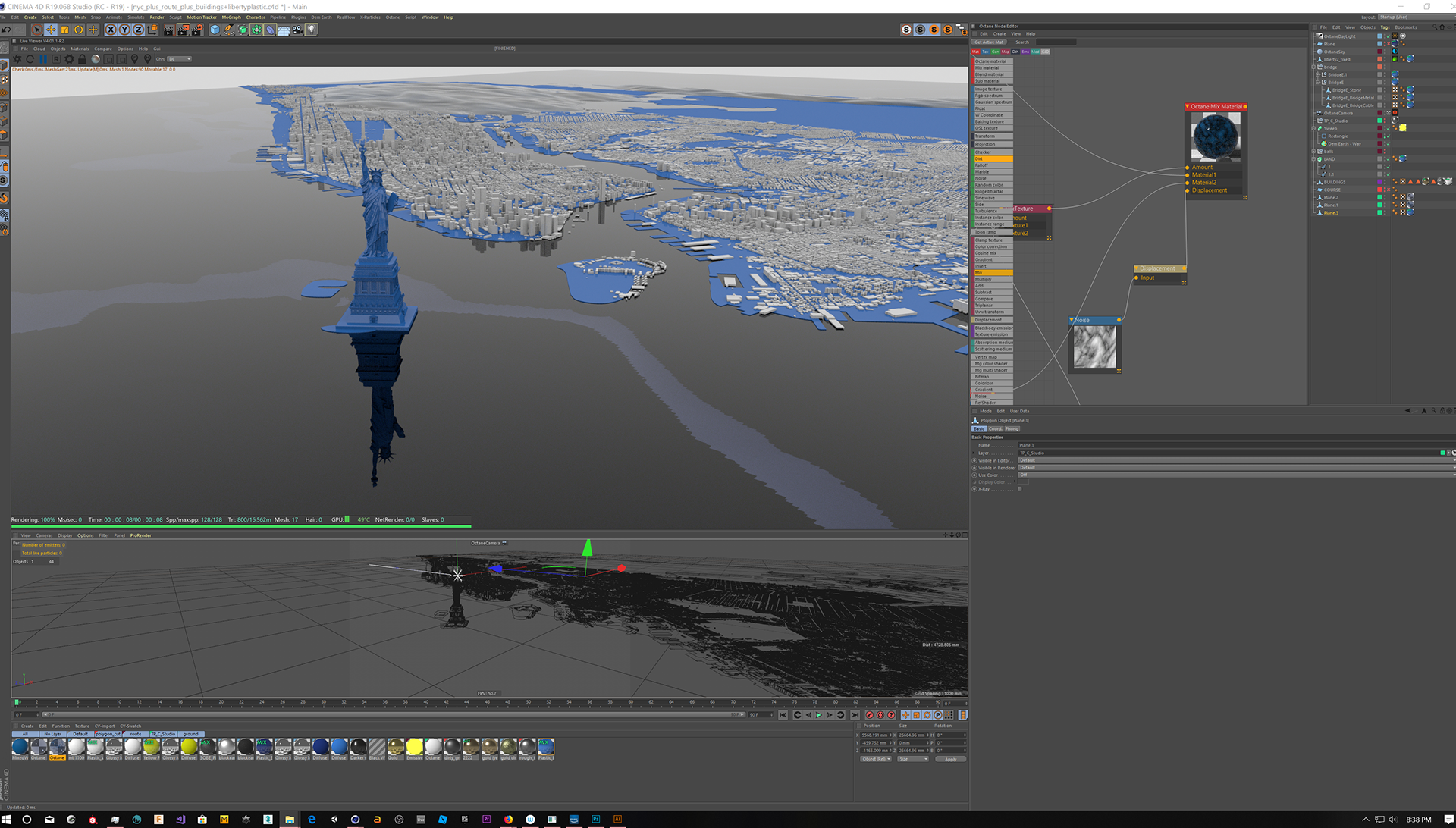Toggle Y axis lock
Screen dimensions: 1456x828
[x=124, y=30]
